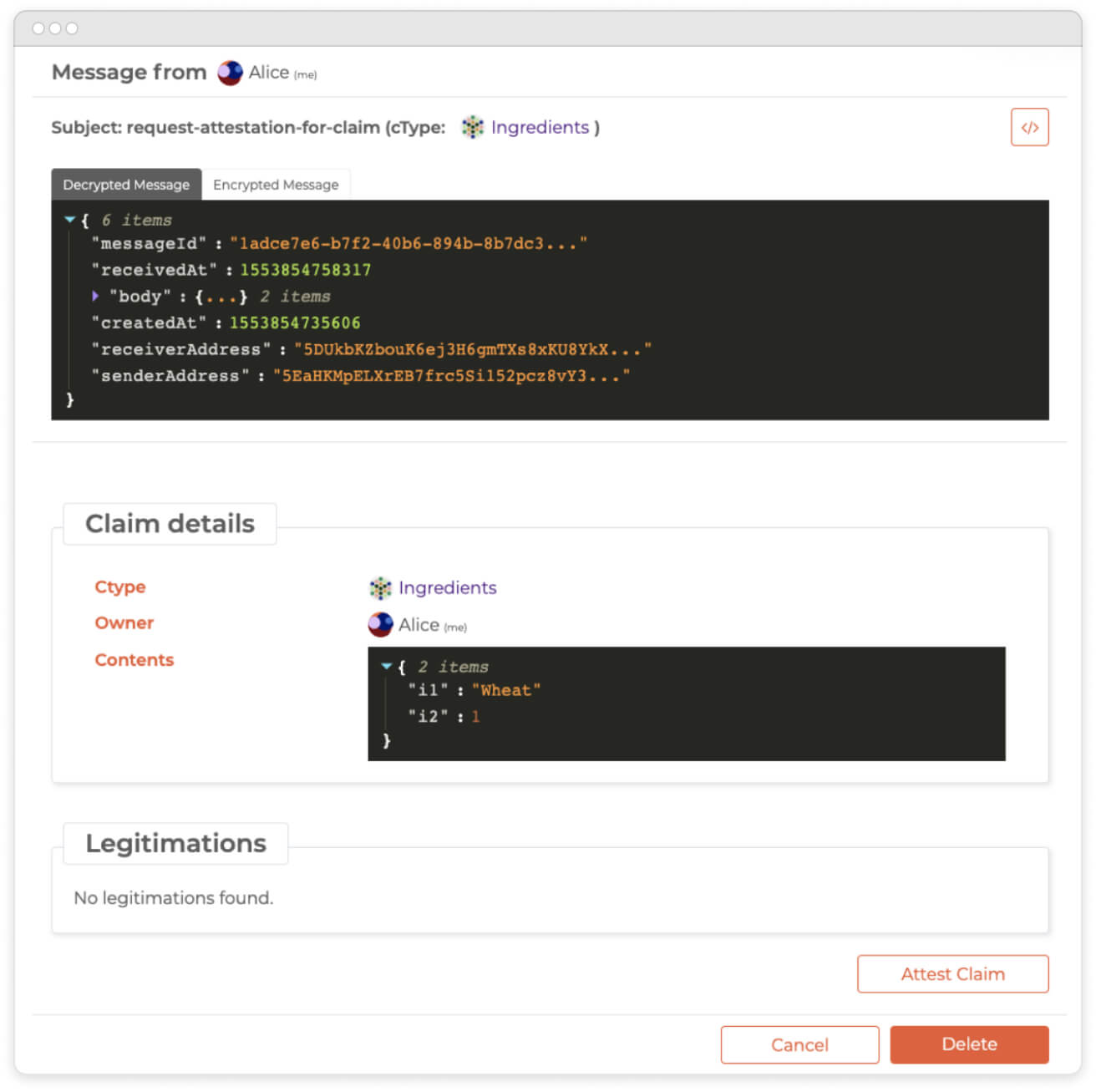Click the "senderAddress" key
Screen dimensions: 1096x1092
[x=170, y=376]
